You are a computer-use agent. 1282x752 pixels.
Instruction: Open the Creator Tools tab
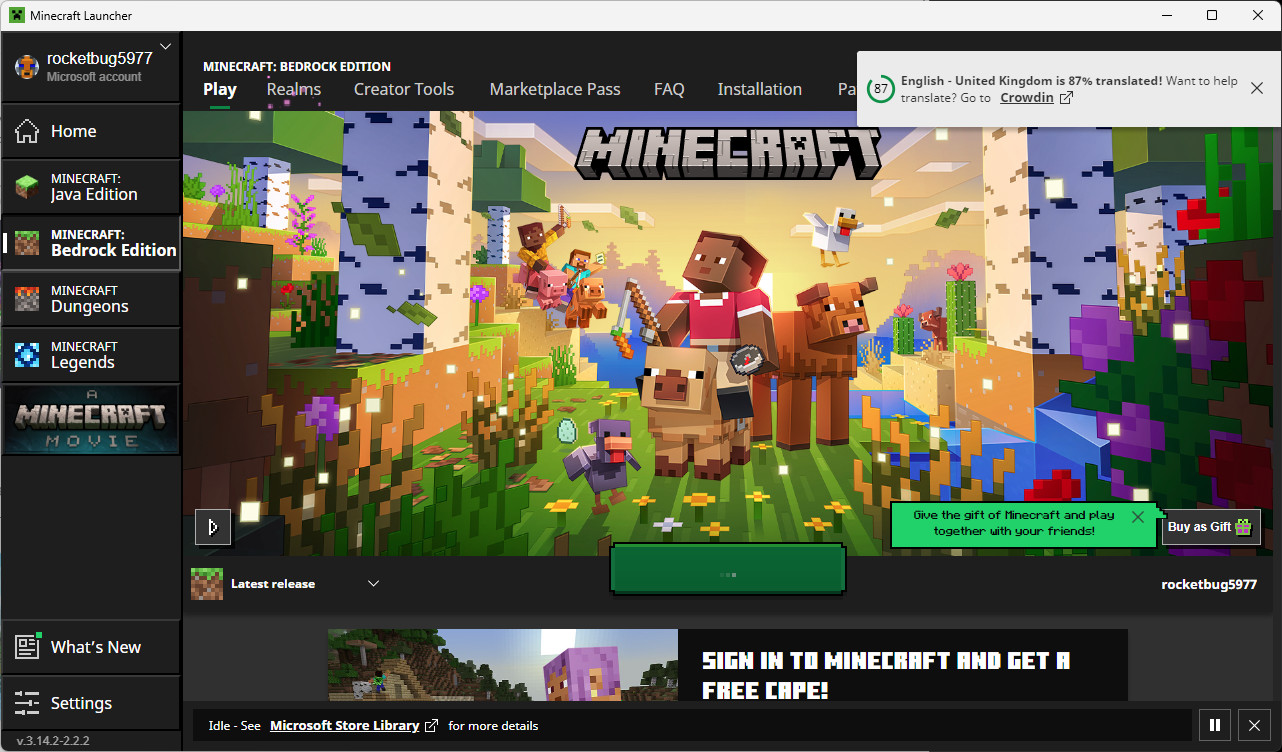tap(404, 89)
